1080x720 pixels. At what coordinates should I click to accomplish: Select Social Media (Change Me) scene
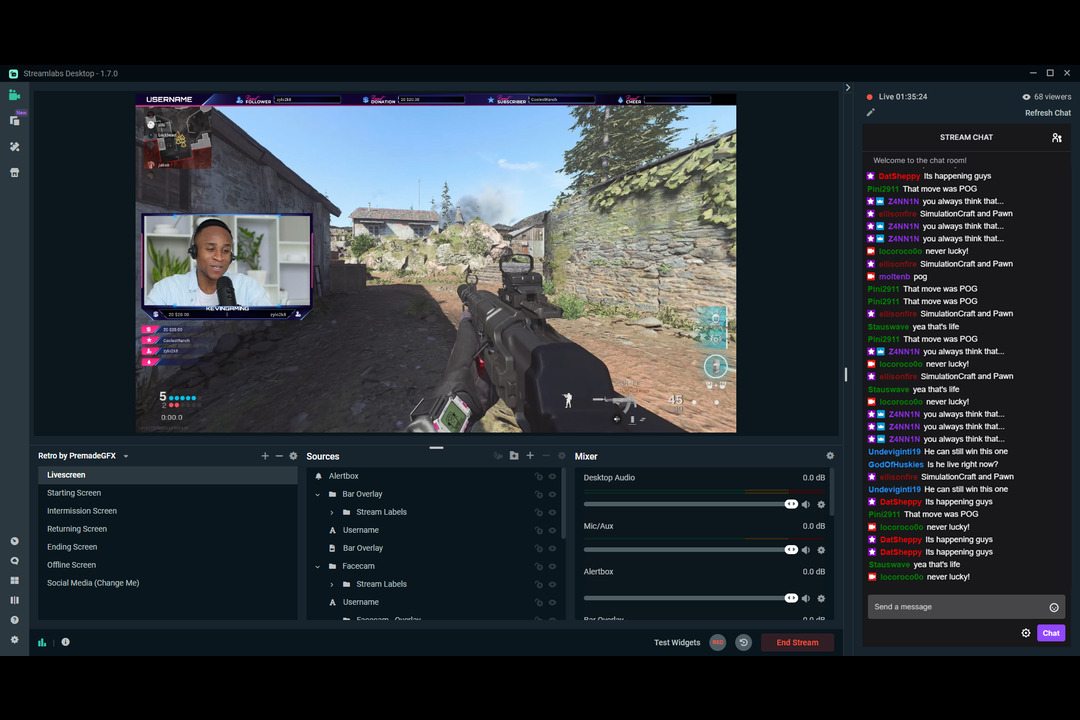point(167,582)
